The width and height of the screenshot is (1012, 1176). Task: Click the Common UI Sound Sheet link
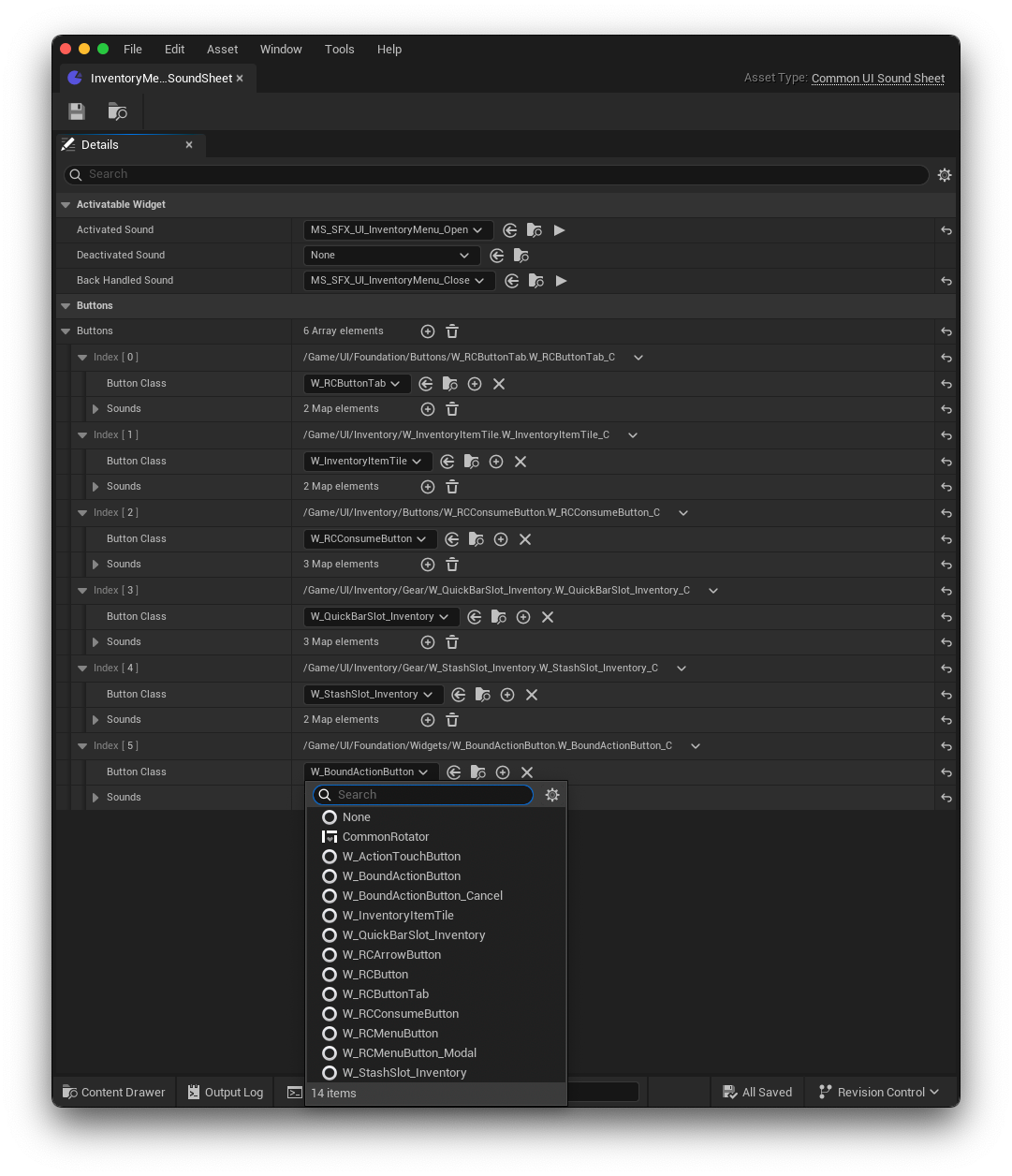click(878, 79)
